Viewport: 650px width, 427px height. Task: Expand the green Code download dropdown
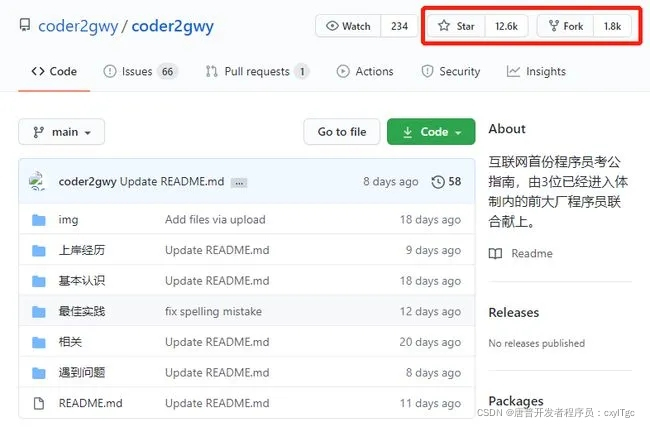[431, 132]
